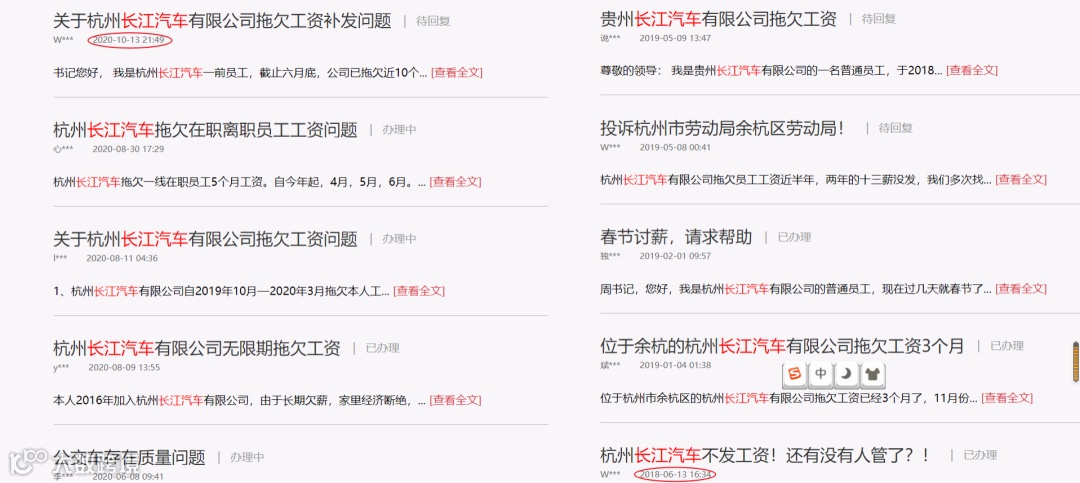The image size is (1080, 483).
Task: Click 查看全文 after 位于杭州市余杭区 excerpt
Action: [x=1007, y=398]
